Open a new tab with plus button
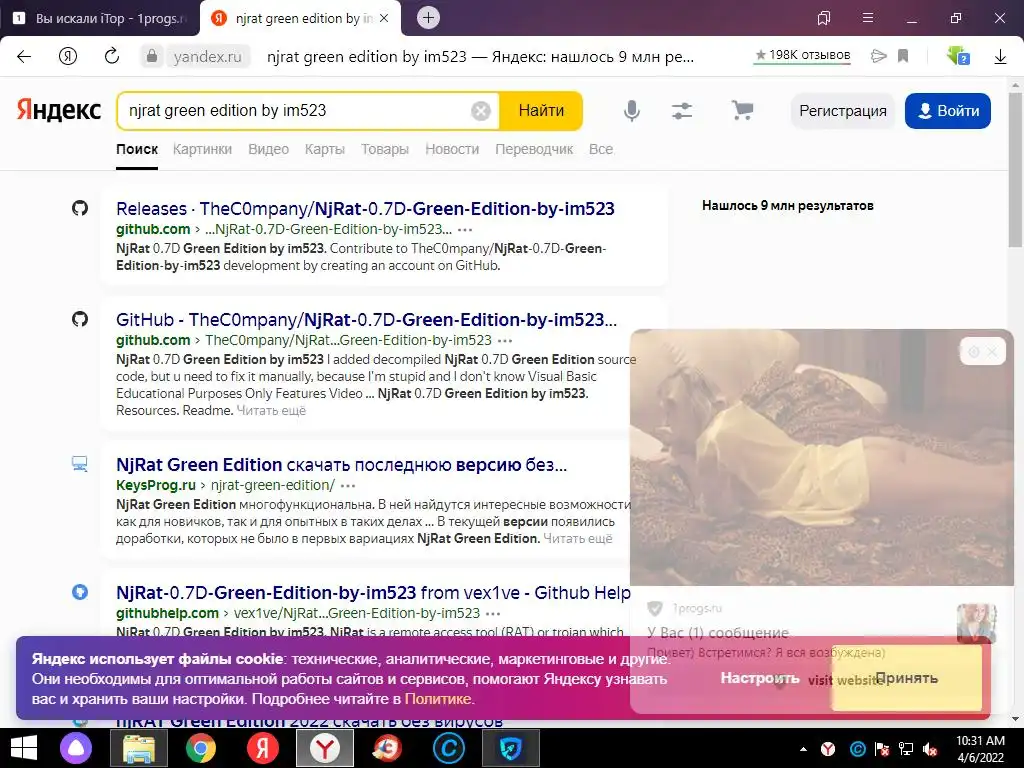The width and height of the screenshot is (1024, 768). [x=428, y=18]
